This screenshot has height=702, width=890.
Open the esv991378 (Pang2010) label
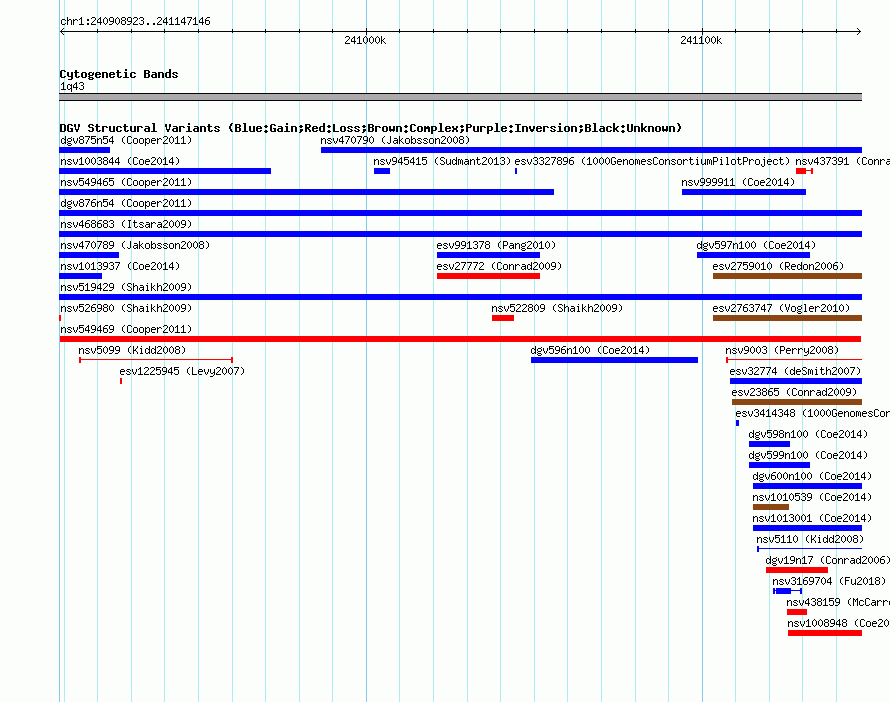pos(496,245)
